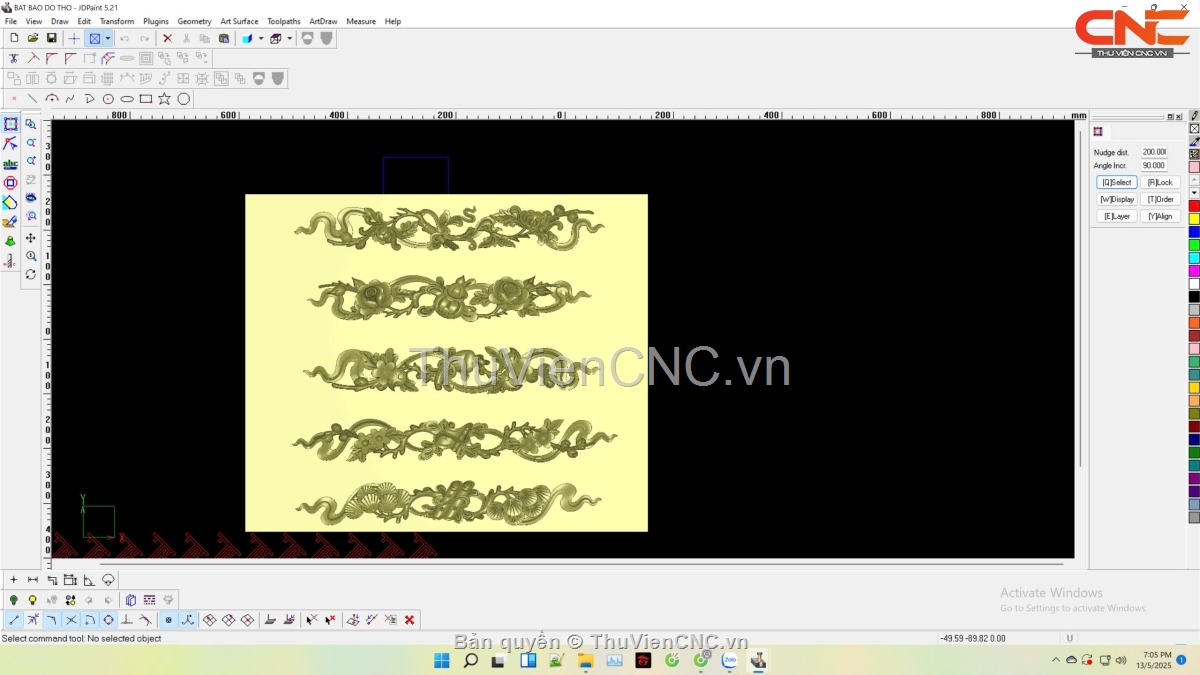Image resolution: width=1200 pixels, height=675 pixels.
Task: Click the text 'abc' tool in left sidebar
Action: 10,164
